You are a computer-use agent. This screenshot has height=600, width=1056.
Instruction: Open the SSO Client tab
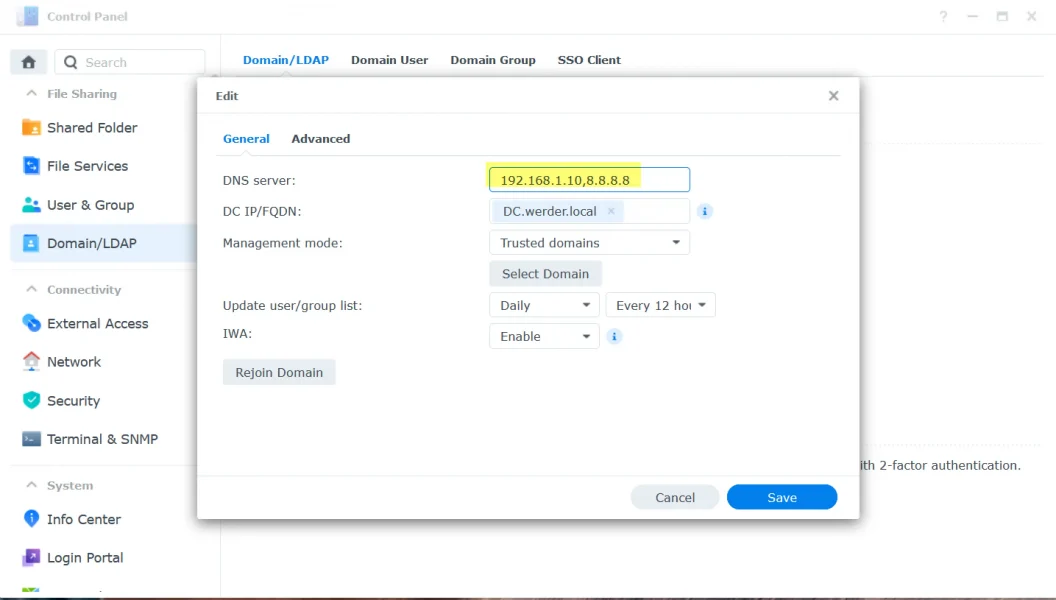click(x=589, y=60)
